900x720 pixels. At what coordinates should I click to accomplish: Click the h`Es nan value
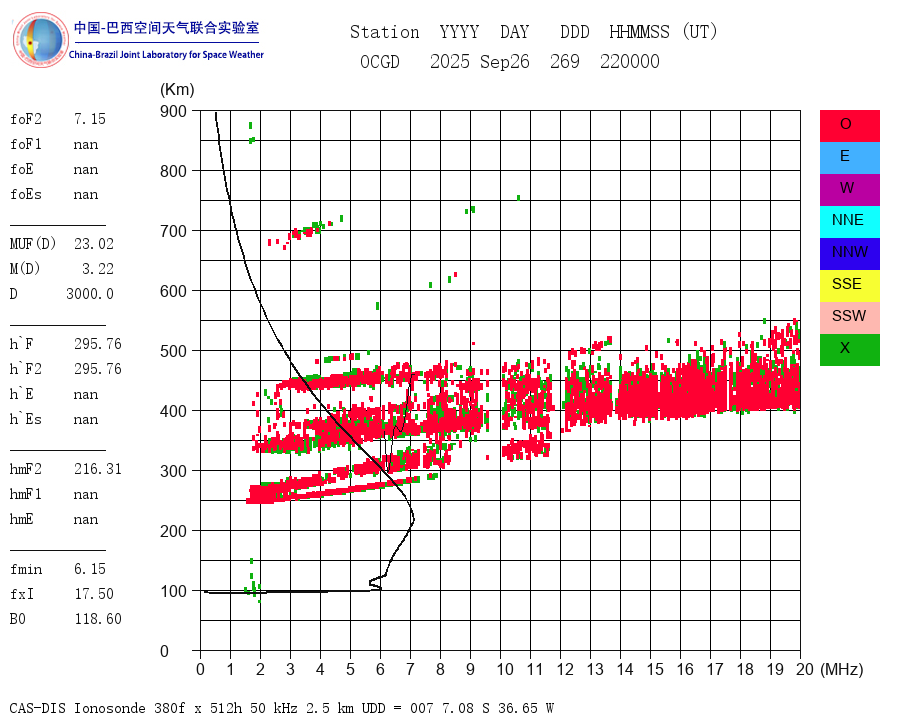pyautogui.click(x=86, y=420)
